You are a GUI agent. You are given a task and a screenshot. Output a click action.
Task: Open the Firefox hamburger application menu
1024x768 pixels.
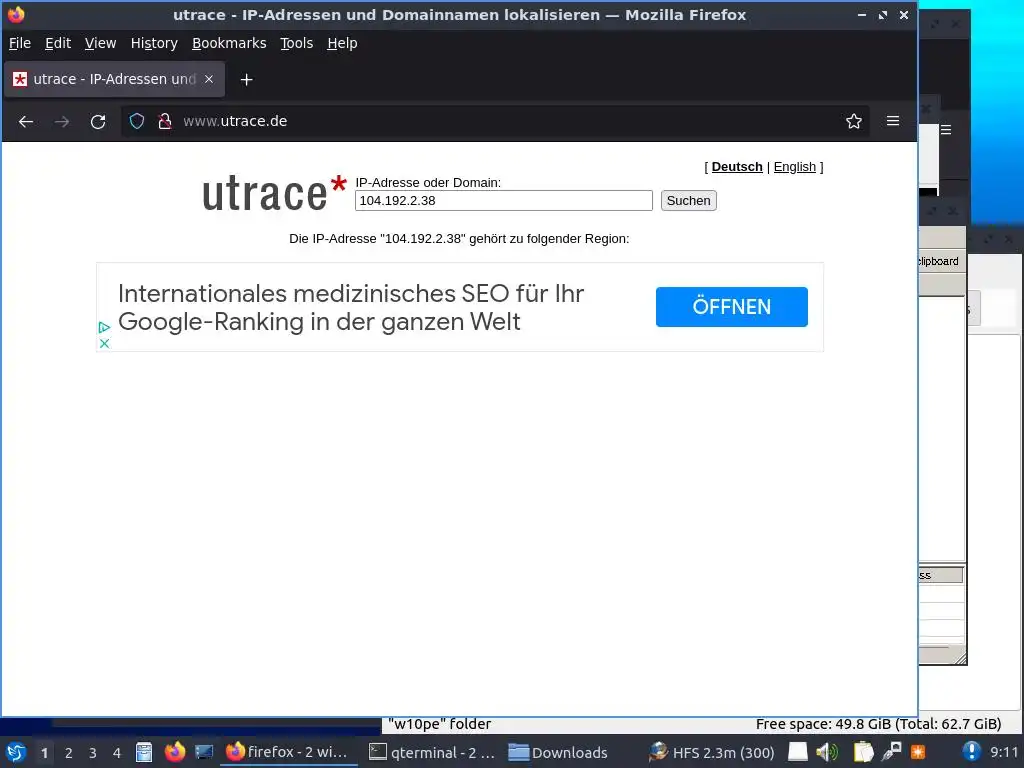coord(893,121)
